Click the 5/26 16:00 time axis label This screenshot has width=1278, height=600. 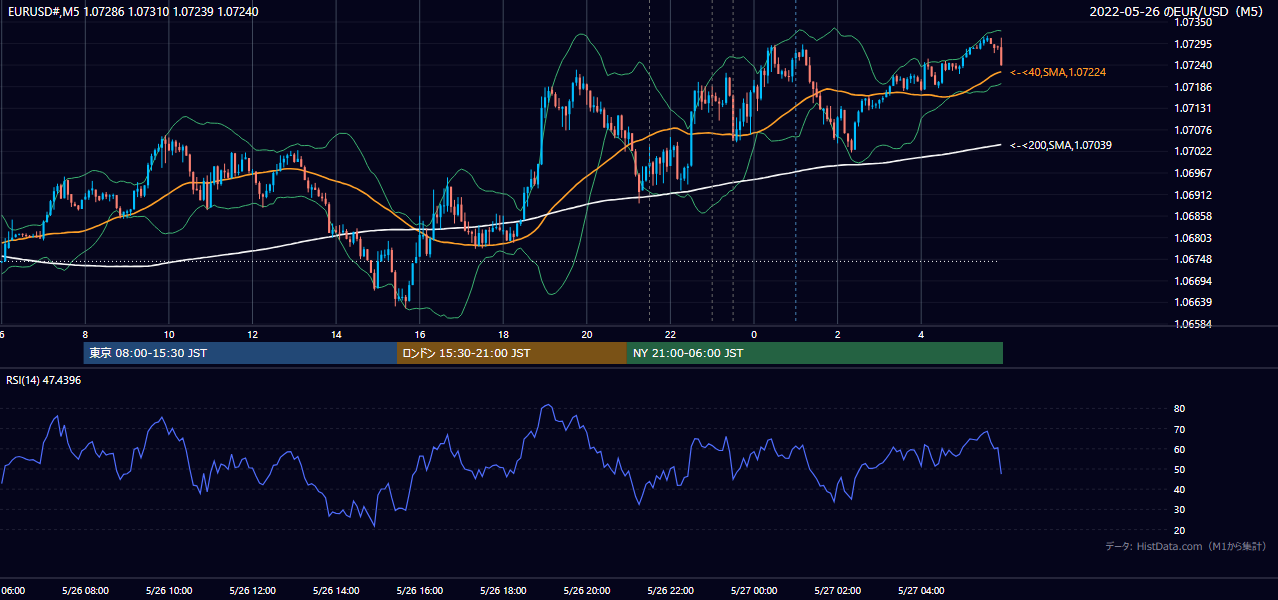click(x=419, y=591)
